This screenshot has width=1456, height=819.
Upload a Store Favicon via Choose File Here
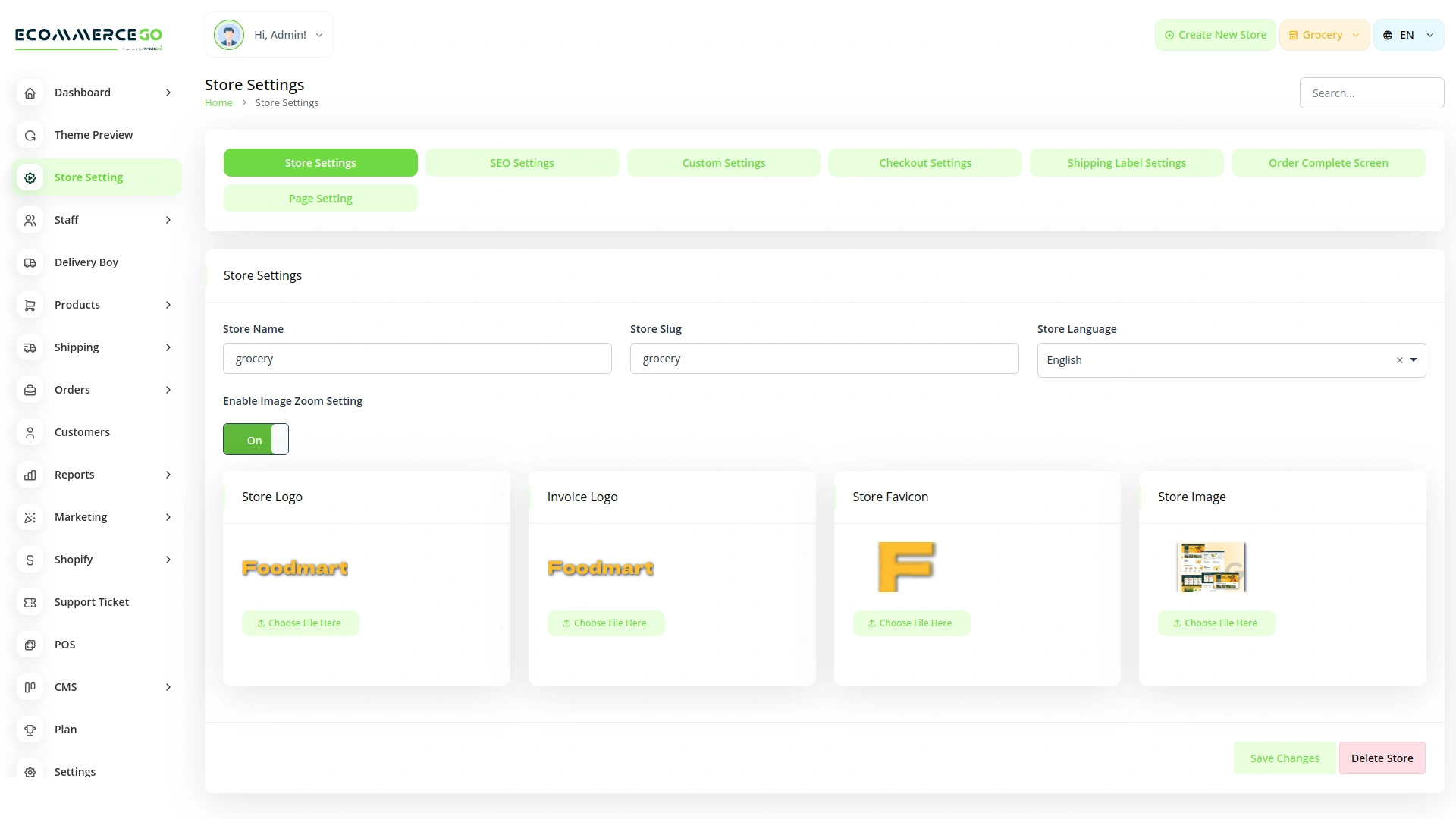click(911, 623)
